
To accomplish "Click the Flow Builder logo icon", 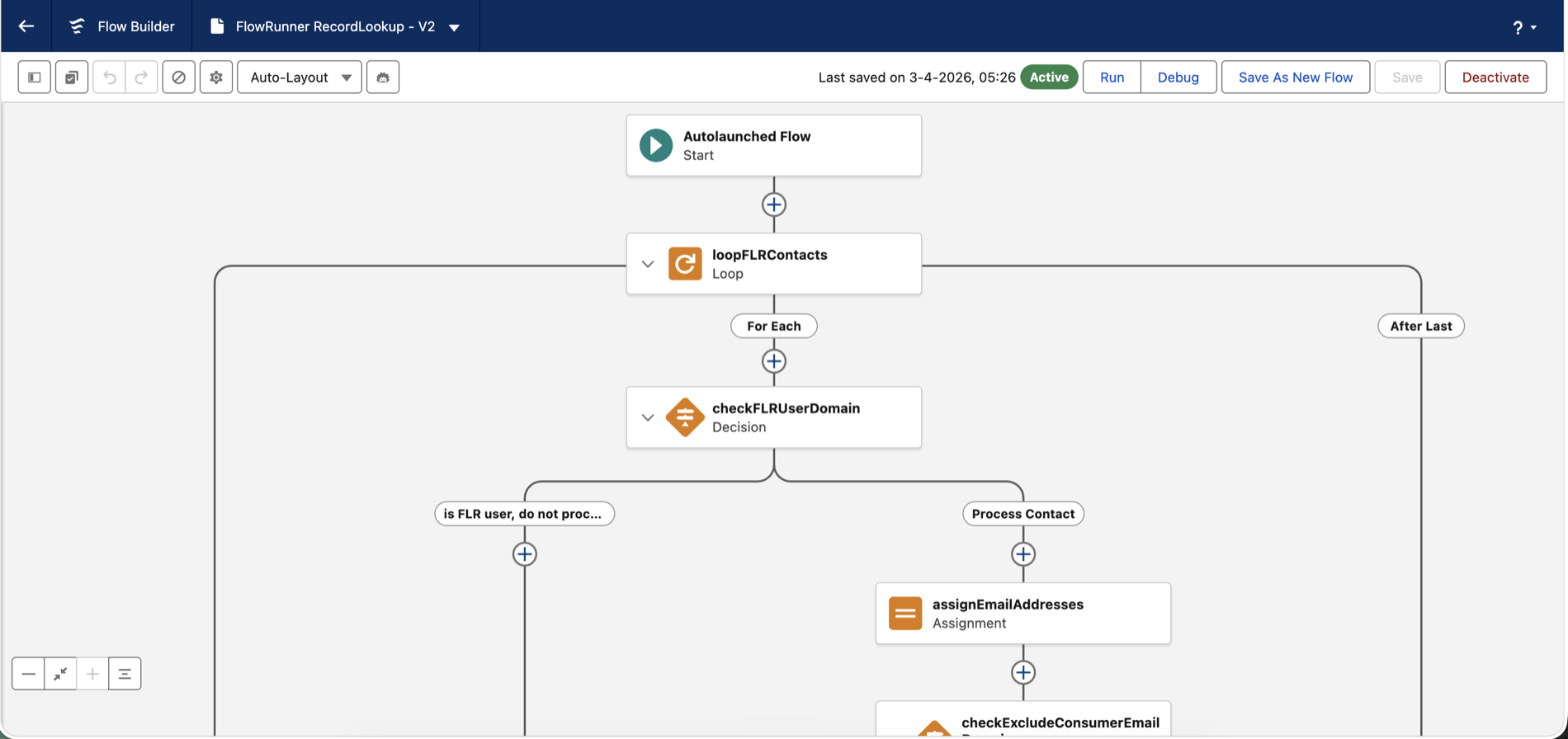I will point(77,26).
